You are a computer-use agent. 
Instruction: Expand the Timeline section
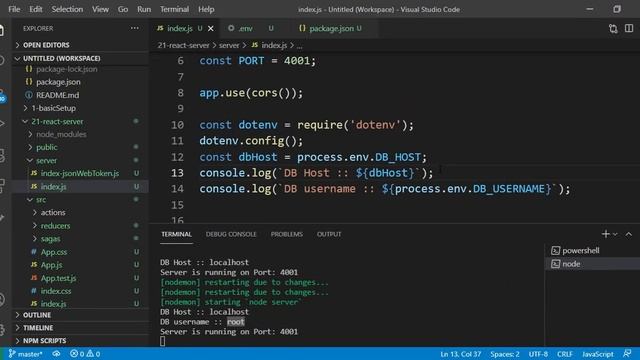point(80,328)
